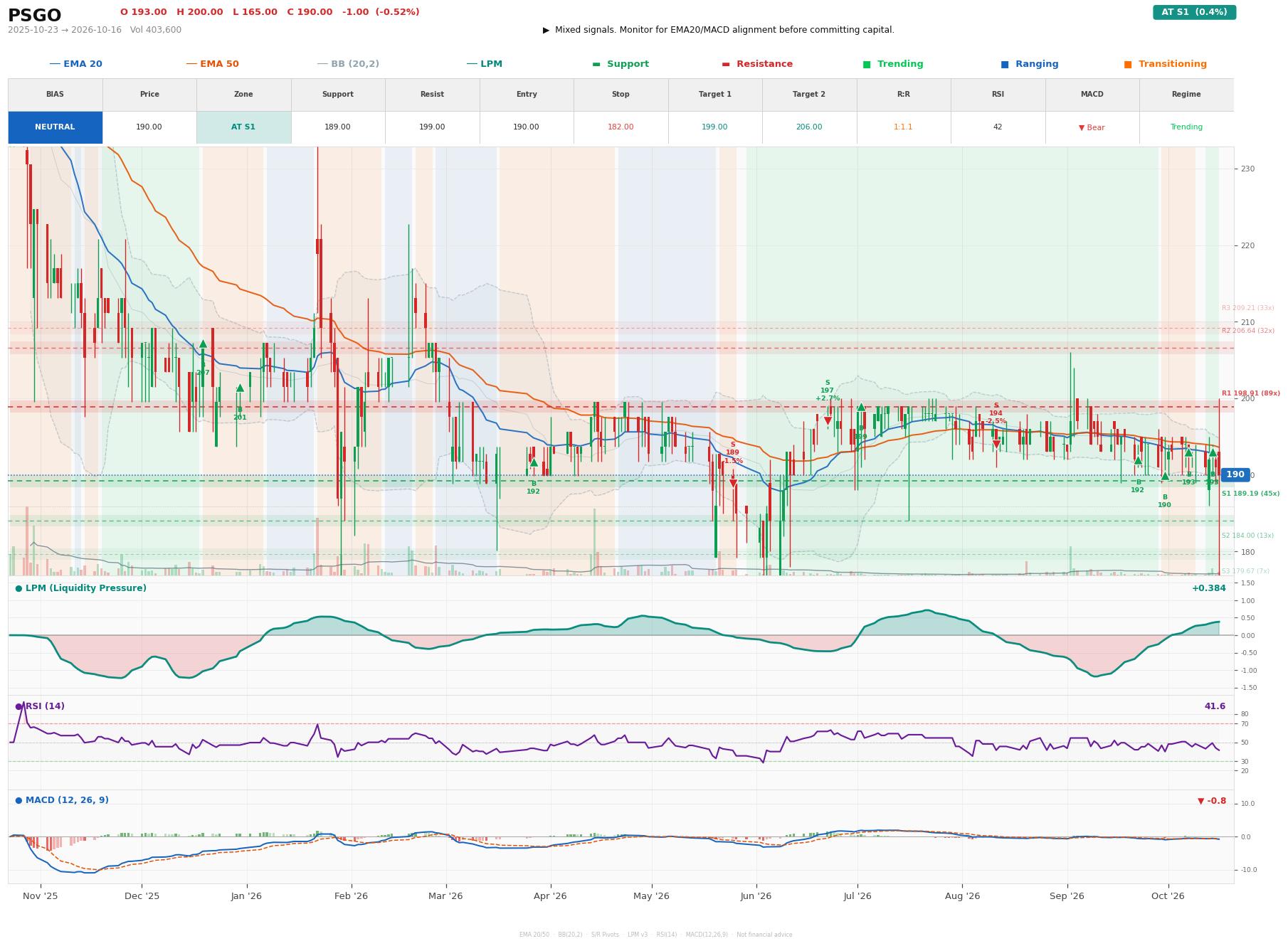Select the AT S1 zone table cell
Viewport: 1288px width, 946px height.
click(243, 127)
